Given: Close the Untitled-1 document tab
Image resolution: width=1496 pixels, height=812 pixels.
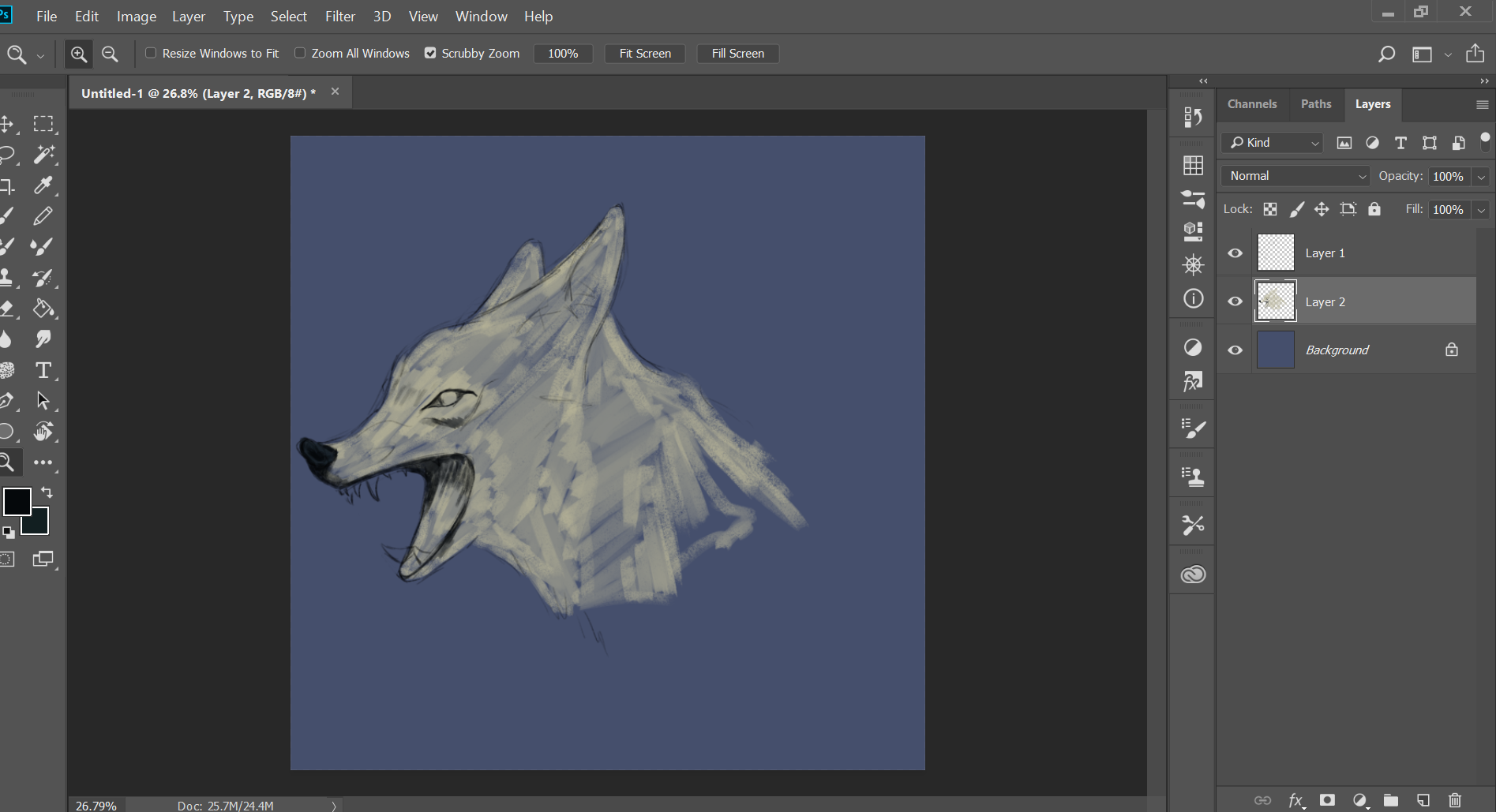Looking at the screenshot, I should click(x=335, y=92).
